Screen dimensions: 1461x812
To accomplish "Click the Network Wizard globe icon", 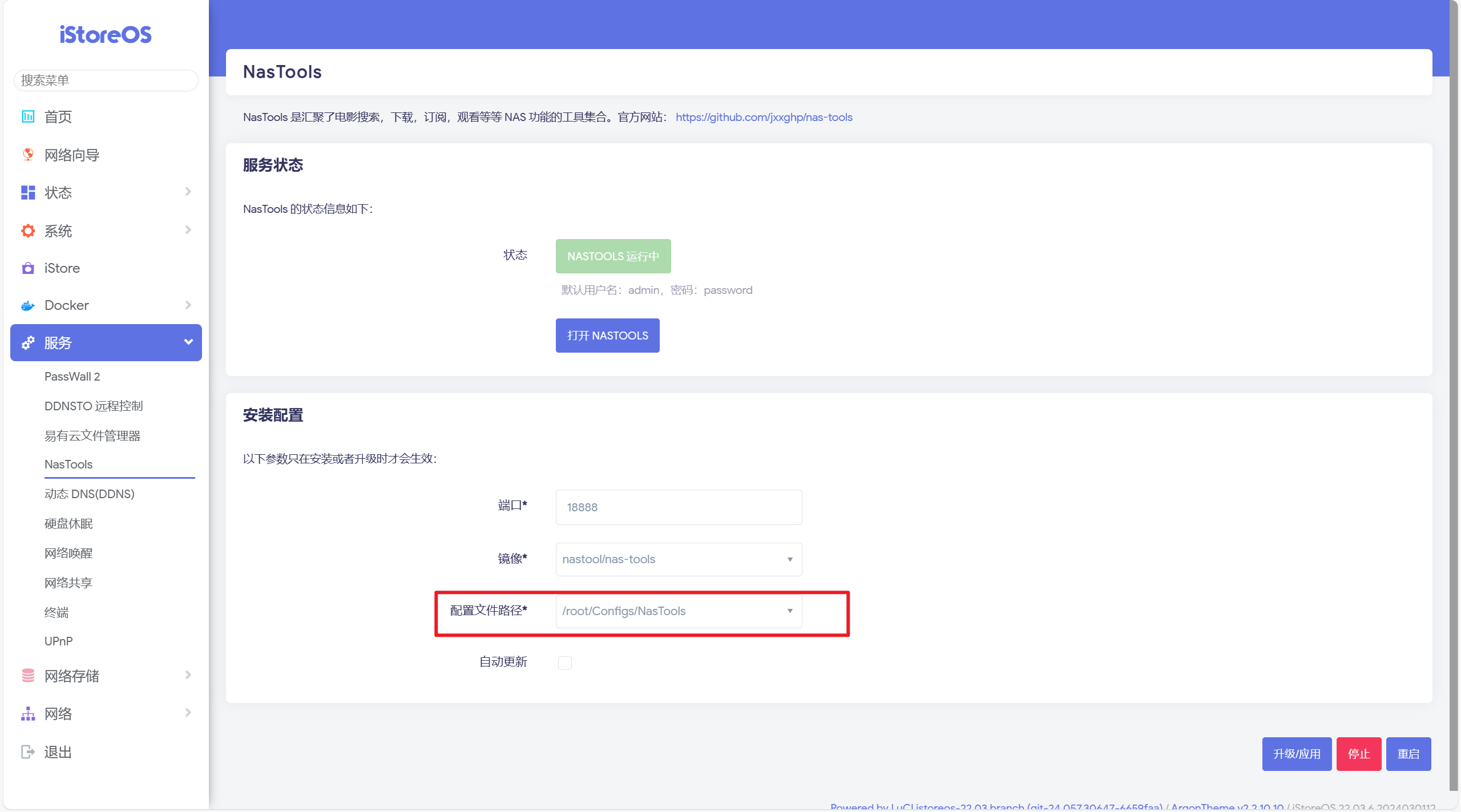I will click(x=27, y=155).
